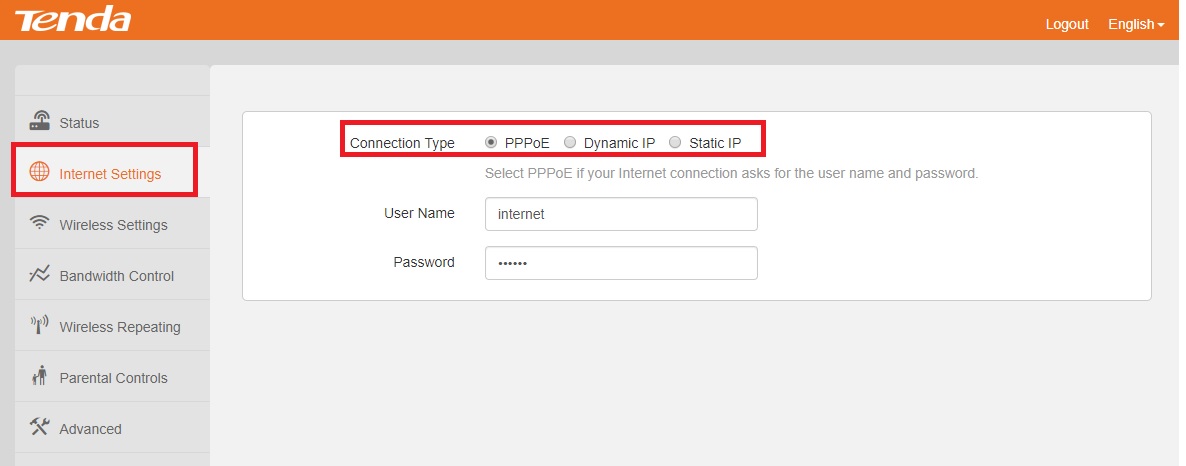The height and width of the screenshot is (466, 1186).
Task: Select the Static IP radio button
Action: (675, 141)
